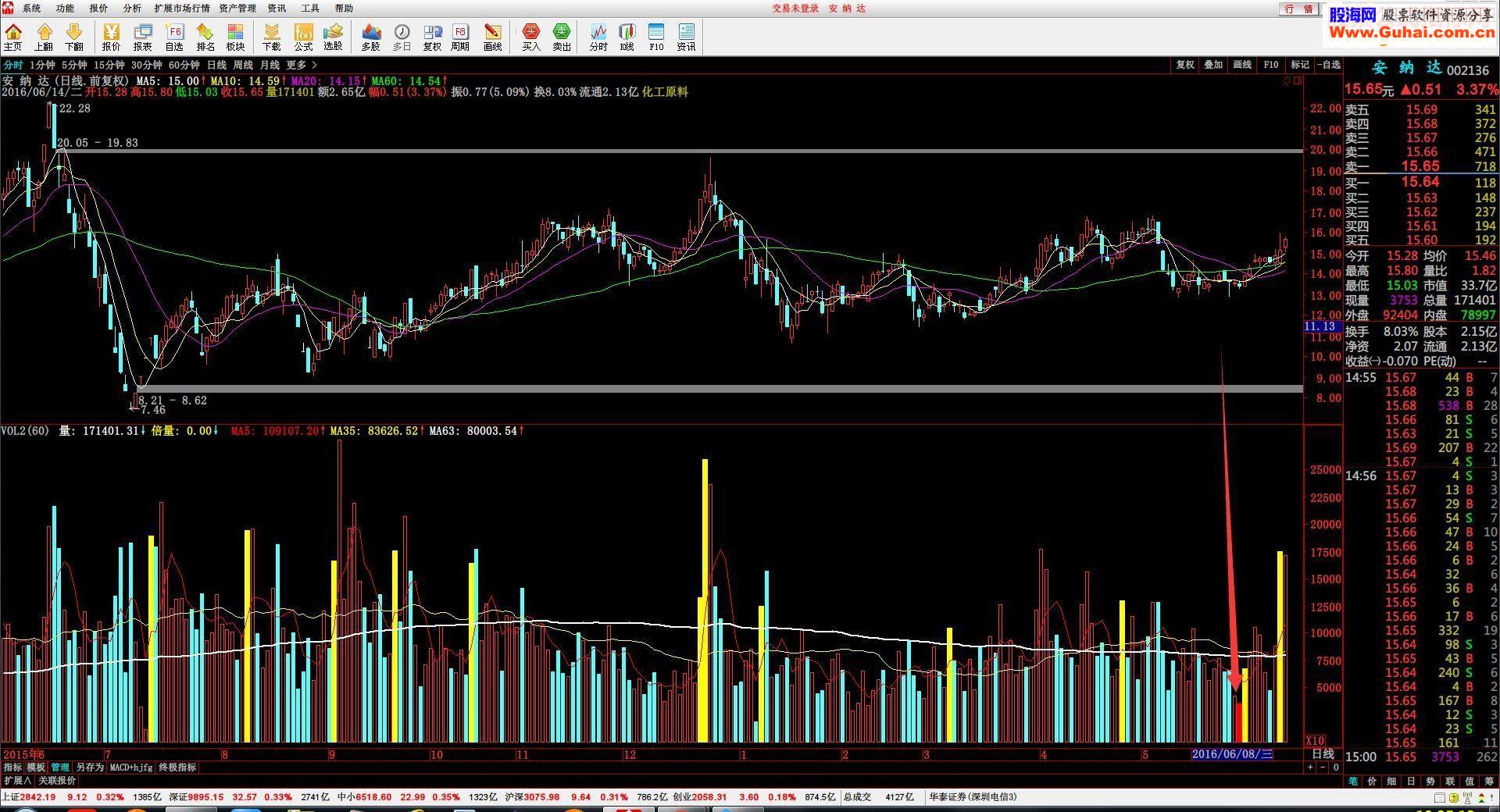
Task: Click the 日线 period label under chart
Action: coord(1323,754)
